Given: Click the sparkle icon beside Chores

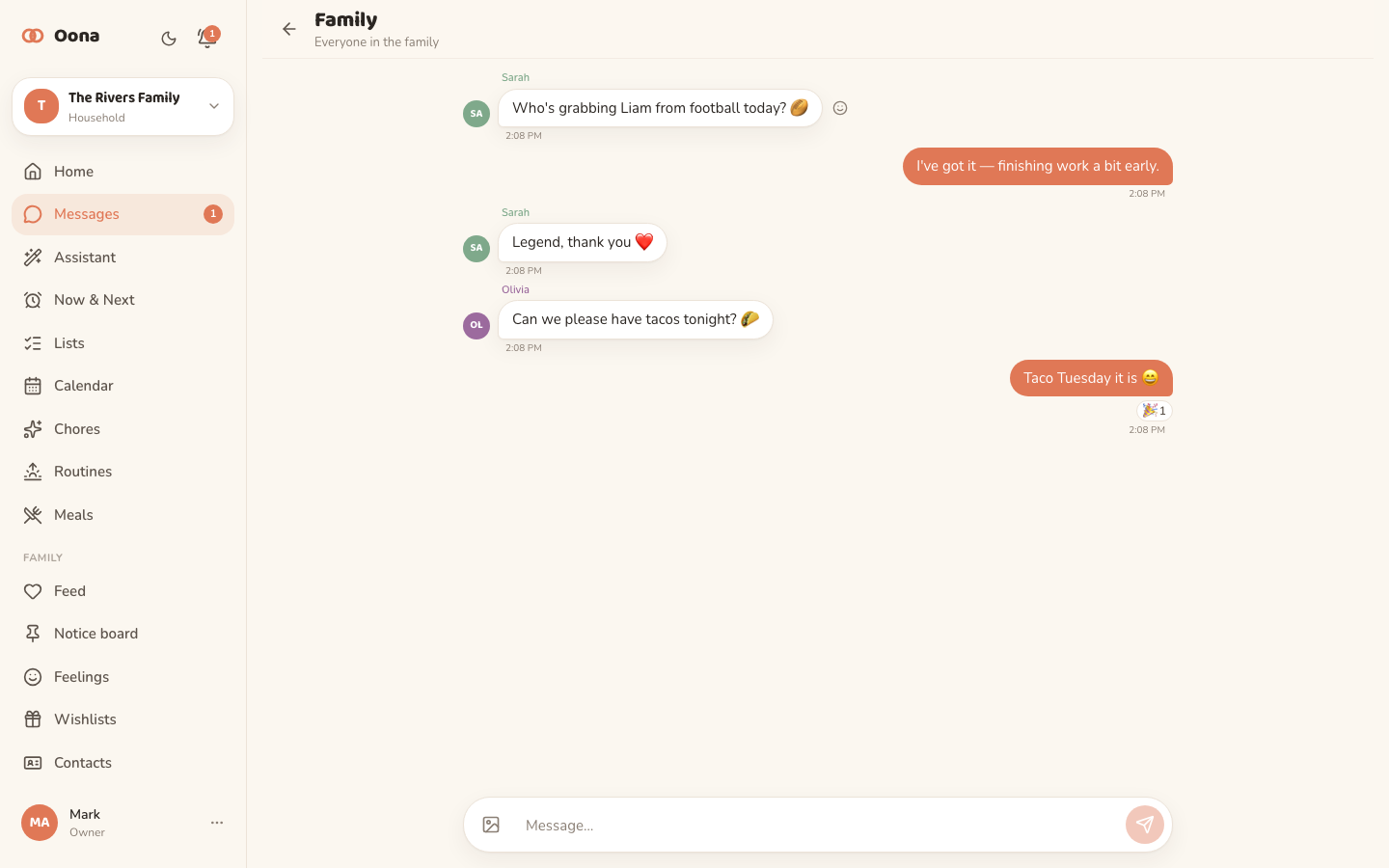Looking at the screenshot, I should [x=33, y=429].
